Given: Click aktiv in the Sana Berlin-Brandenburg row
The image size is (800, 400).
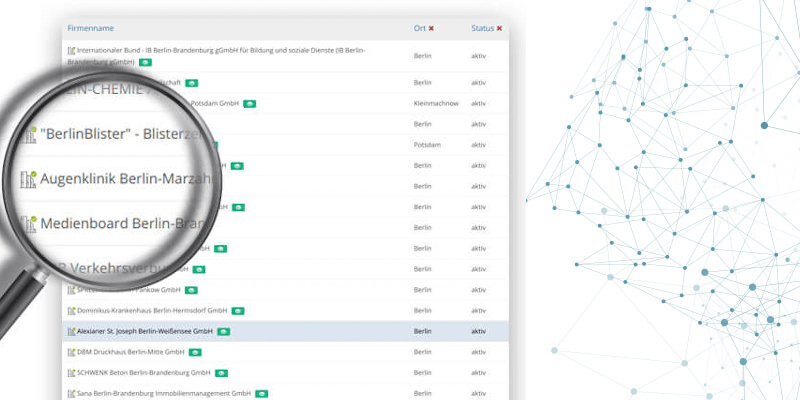Looking at the screenshot, I should pyautogui.click(x=479, y=393).
